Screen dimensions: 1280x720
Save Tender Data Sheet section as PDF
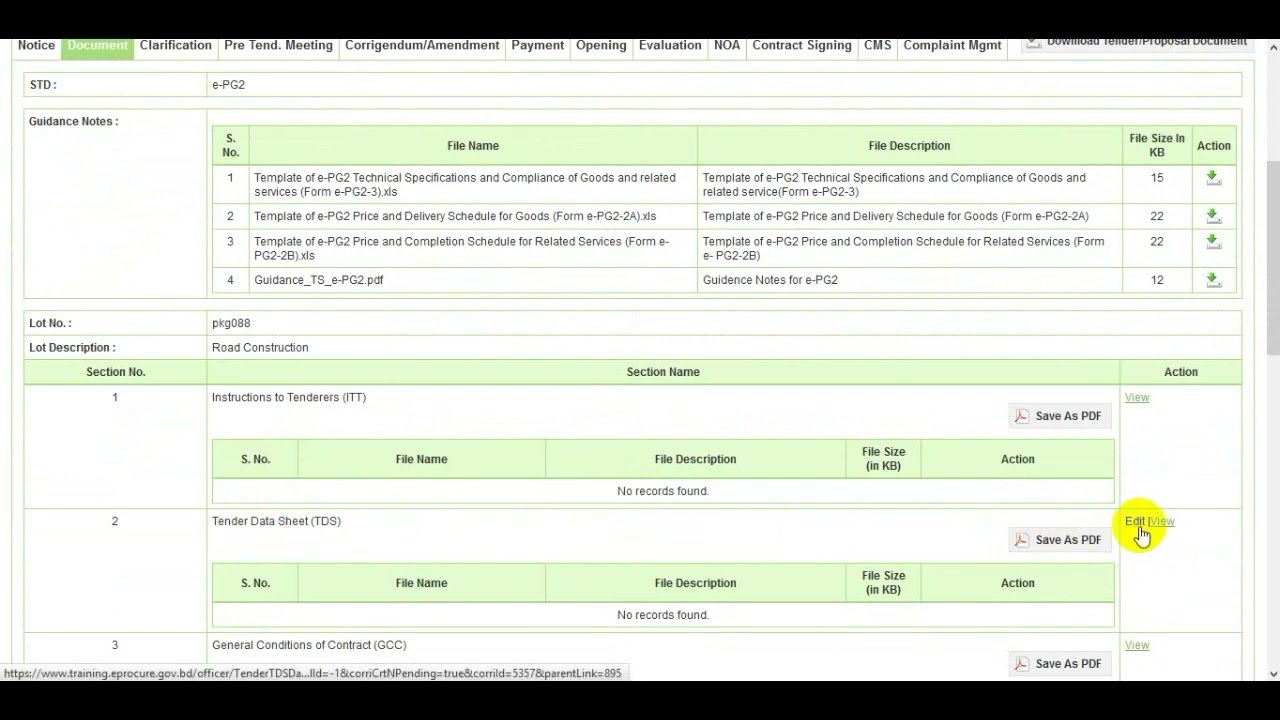(x=1059, y=540)
